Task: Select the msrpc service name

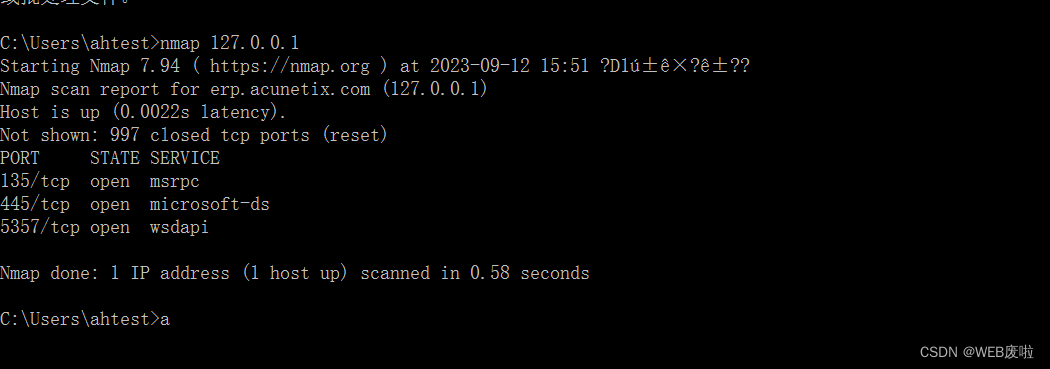Action: [x=175, y=181]
